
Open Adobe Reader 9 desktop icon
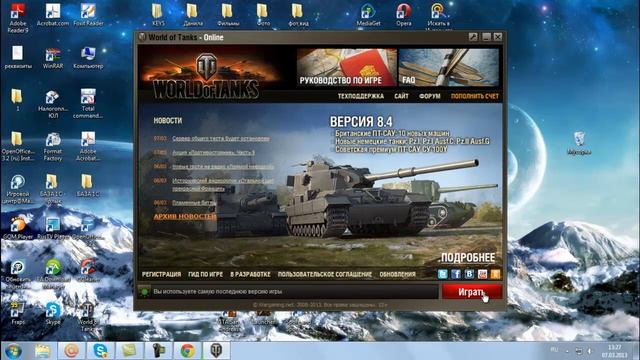[18, 18]
